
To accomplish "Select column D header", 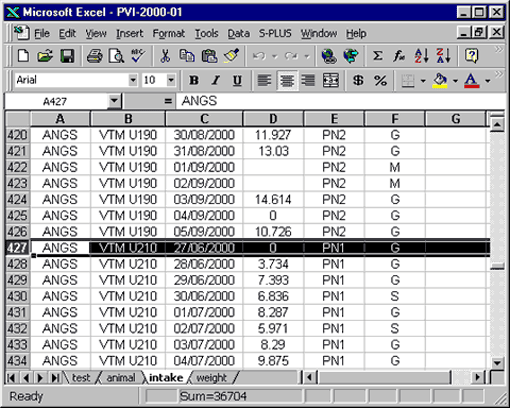I will click(x=273, y=119).
